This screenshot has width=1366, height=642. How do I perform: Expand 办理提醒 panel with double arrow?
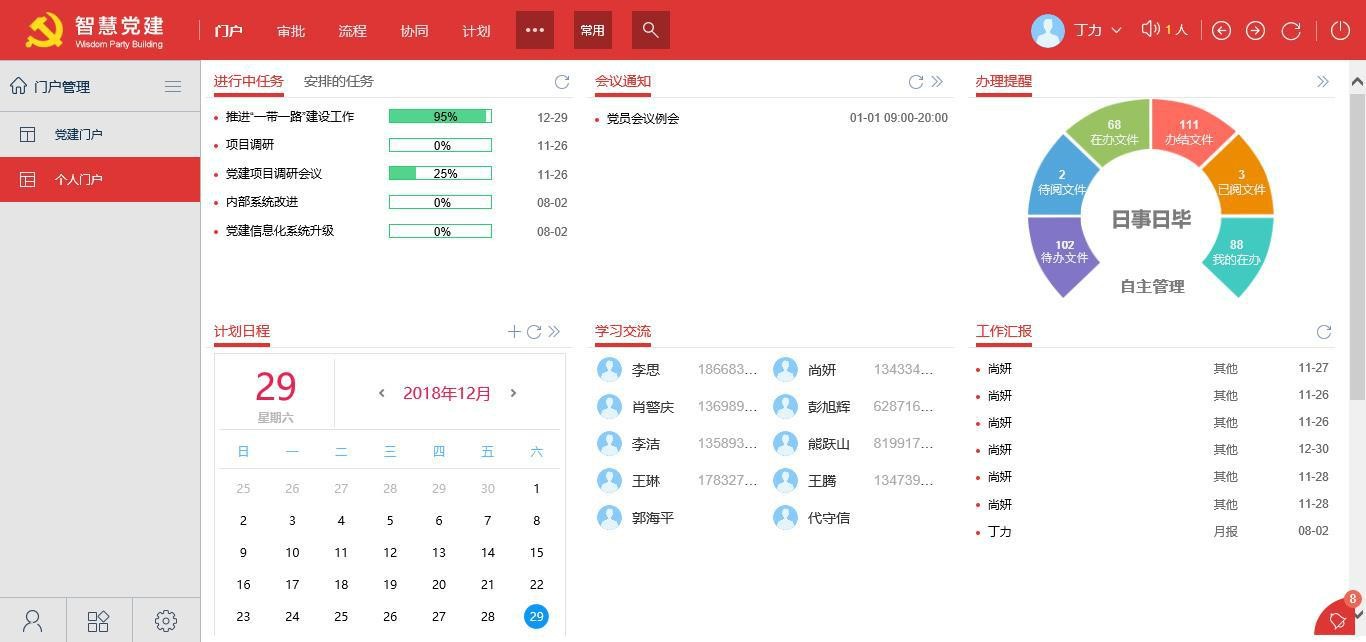[1322, 81]
